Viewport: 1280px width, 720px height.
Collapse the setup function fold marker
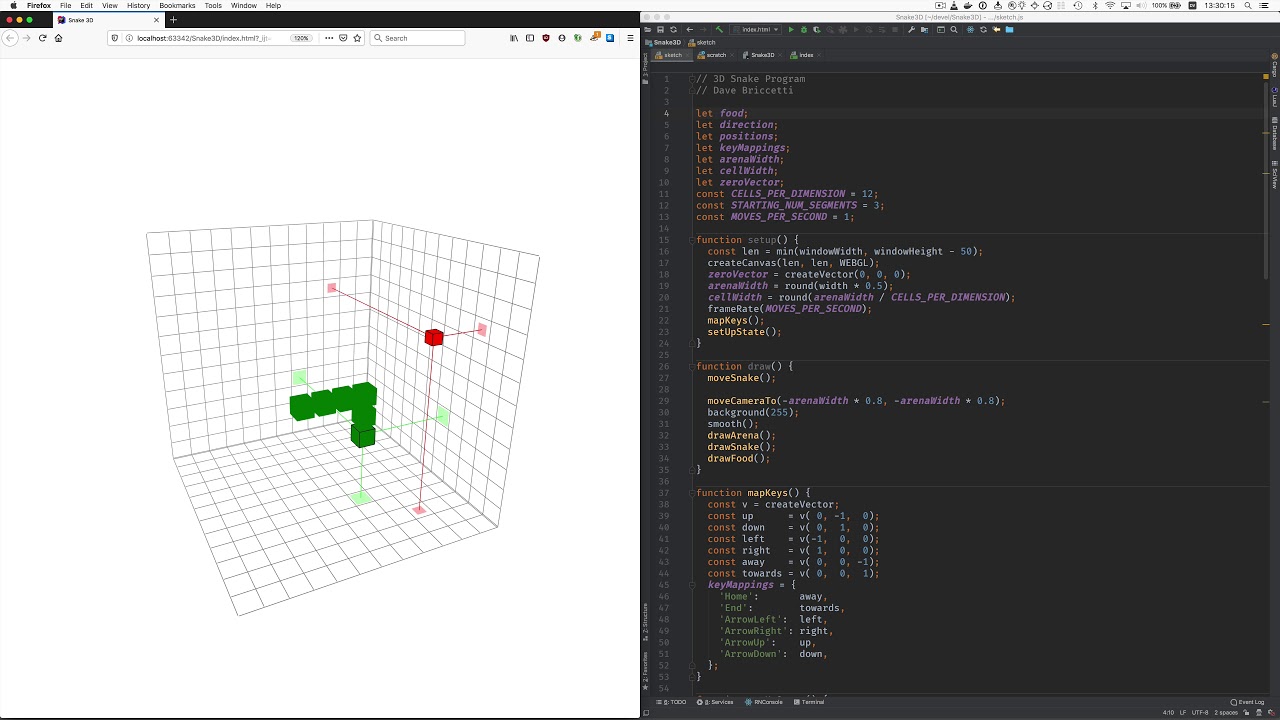[692, 240]
